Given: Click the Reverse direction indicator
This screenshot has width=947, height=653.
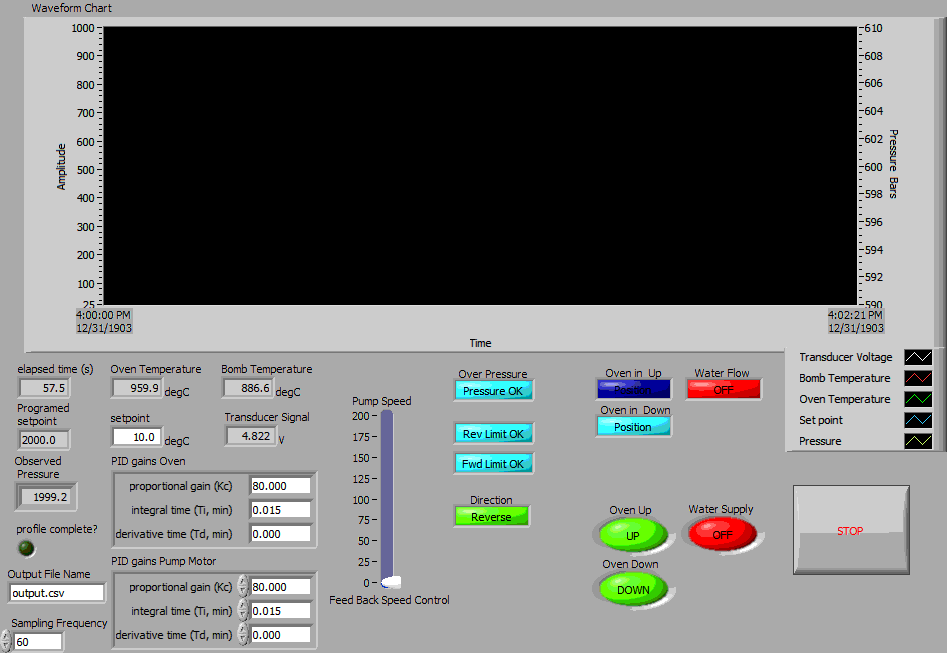Looking at the screenshot, I should (491, 517).
